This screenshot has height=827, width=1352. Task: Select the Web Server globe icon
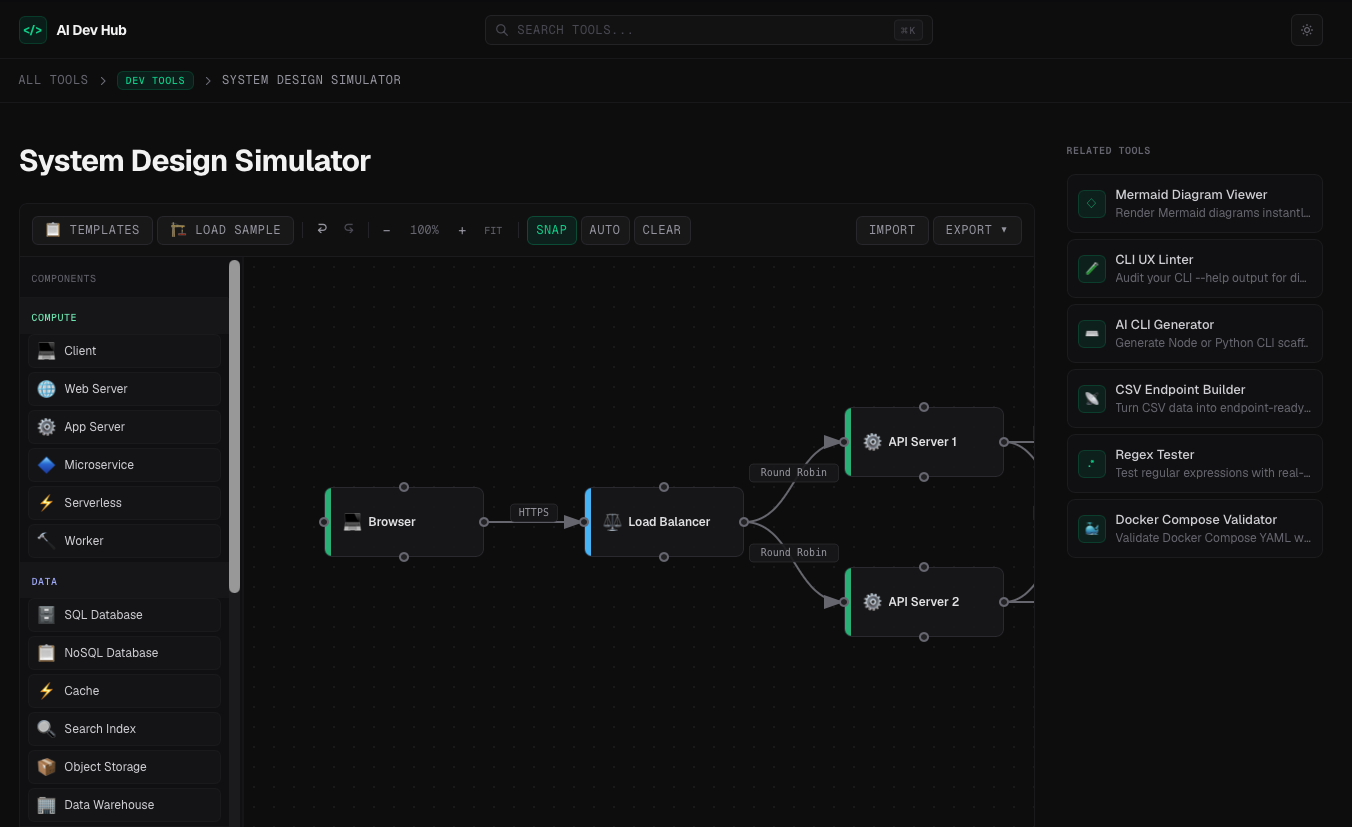point(46,389)
